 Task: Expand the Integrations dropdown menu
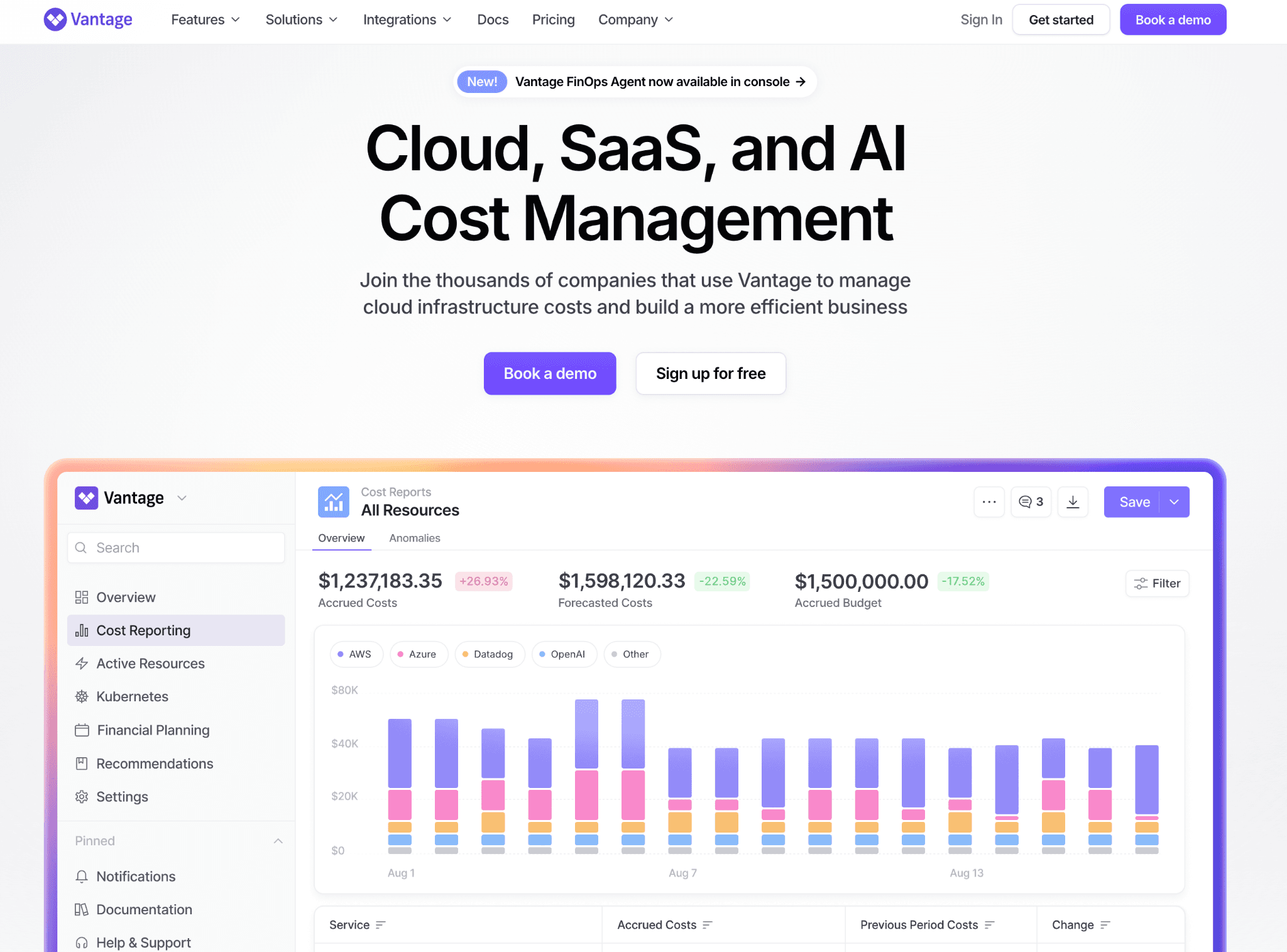point(407,19)
